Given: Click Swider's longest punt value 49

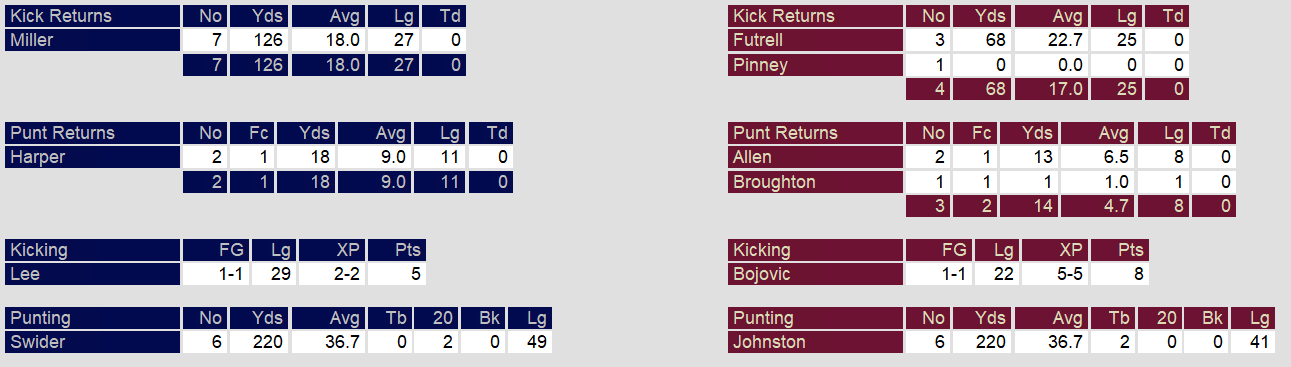Looking at the screenshot, I should coord(529,342).
